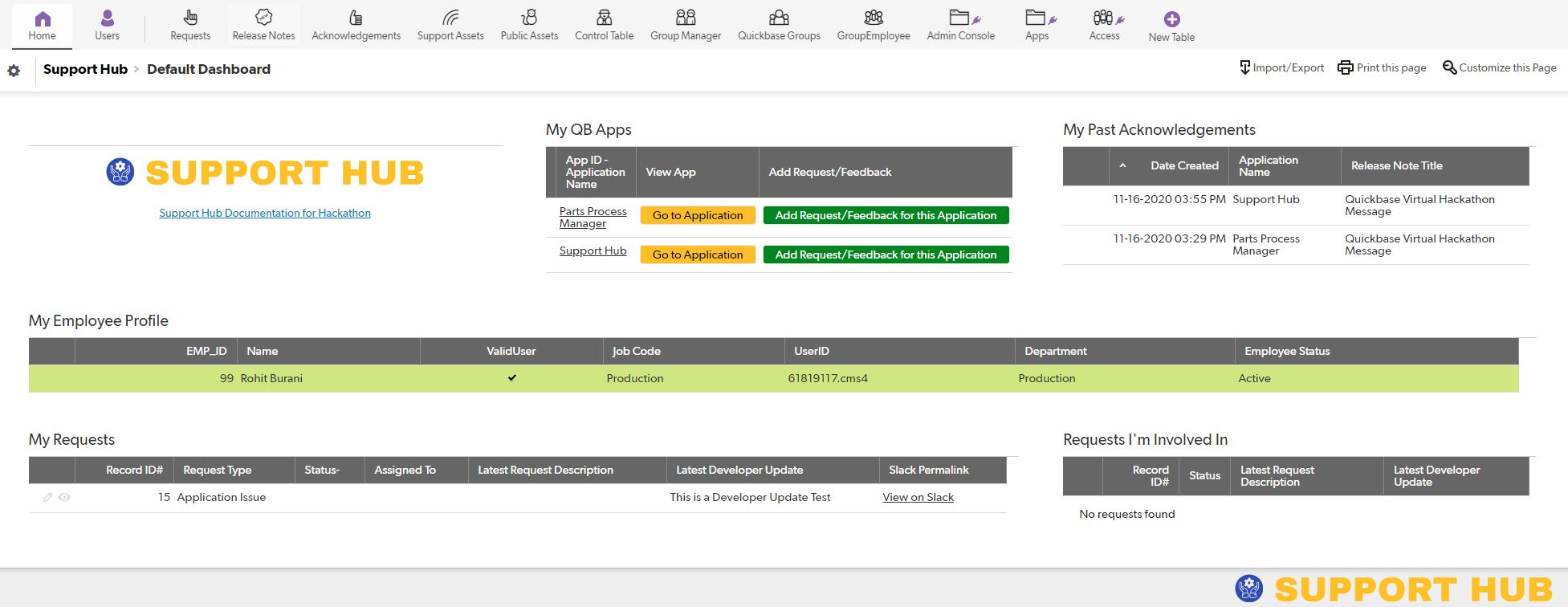Add Request/Feedback for Parts Process Manager
1568x607 pixels.
point(886,215)
